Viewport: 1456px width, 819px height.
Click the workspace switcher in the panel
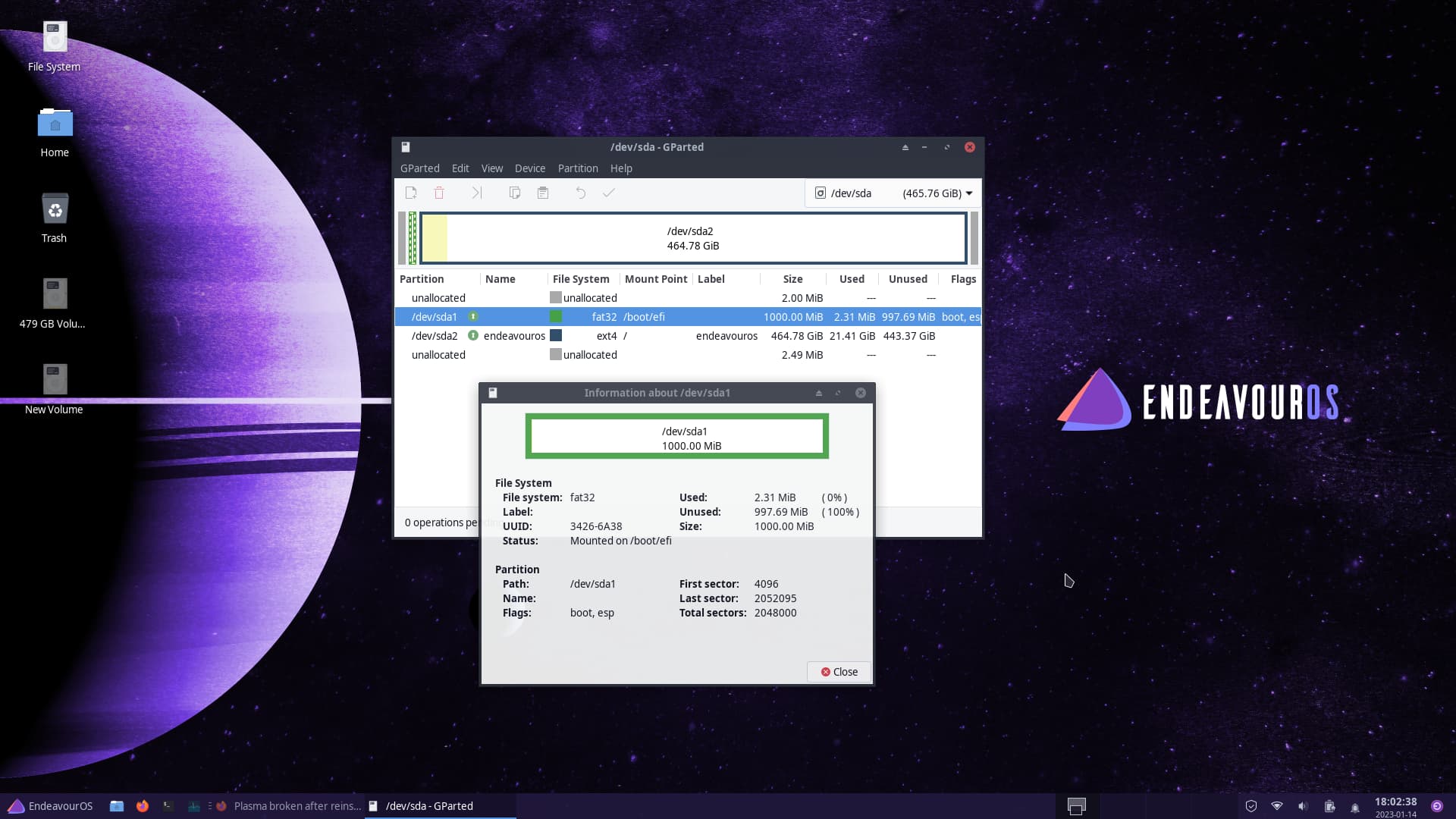1076,806
